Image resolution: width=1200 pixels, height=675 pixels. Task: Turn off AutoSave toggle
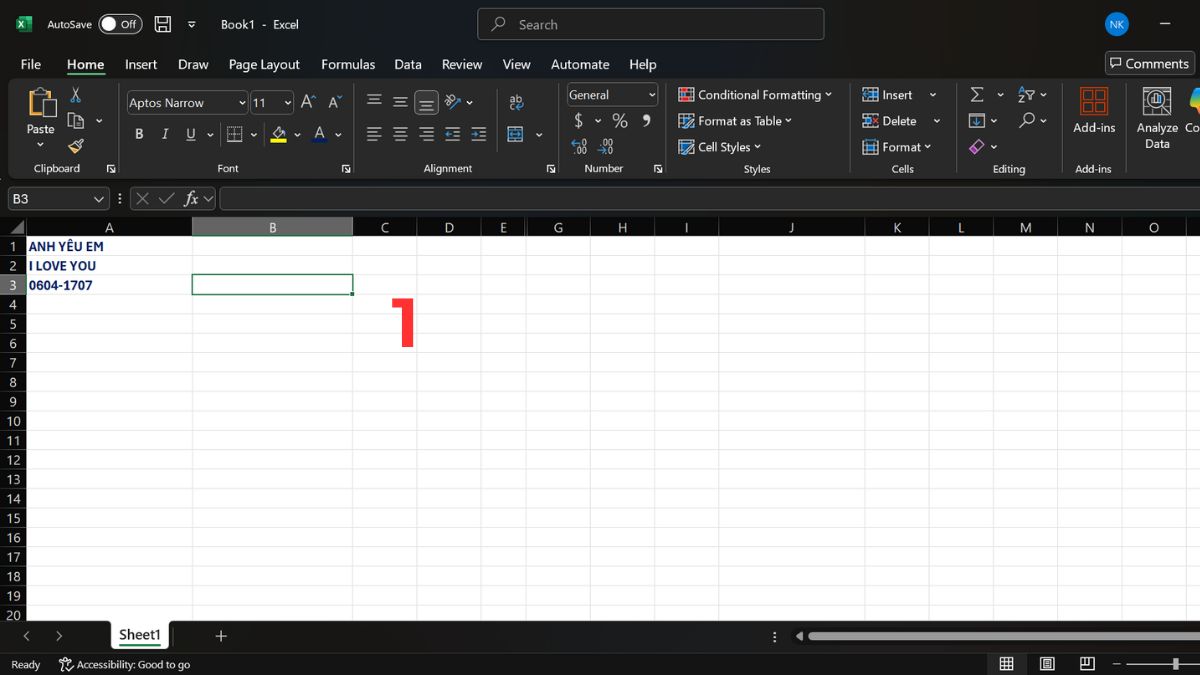click(120, 23)
